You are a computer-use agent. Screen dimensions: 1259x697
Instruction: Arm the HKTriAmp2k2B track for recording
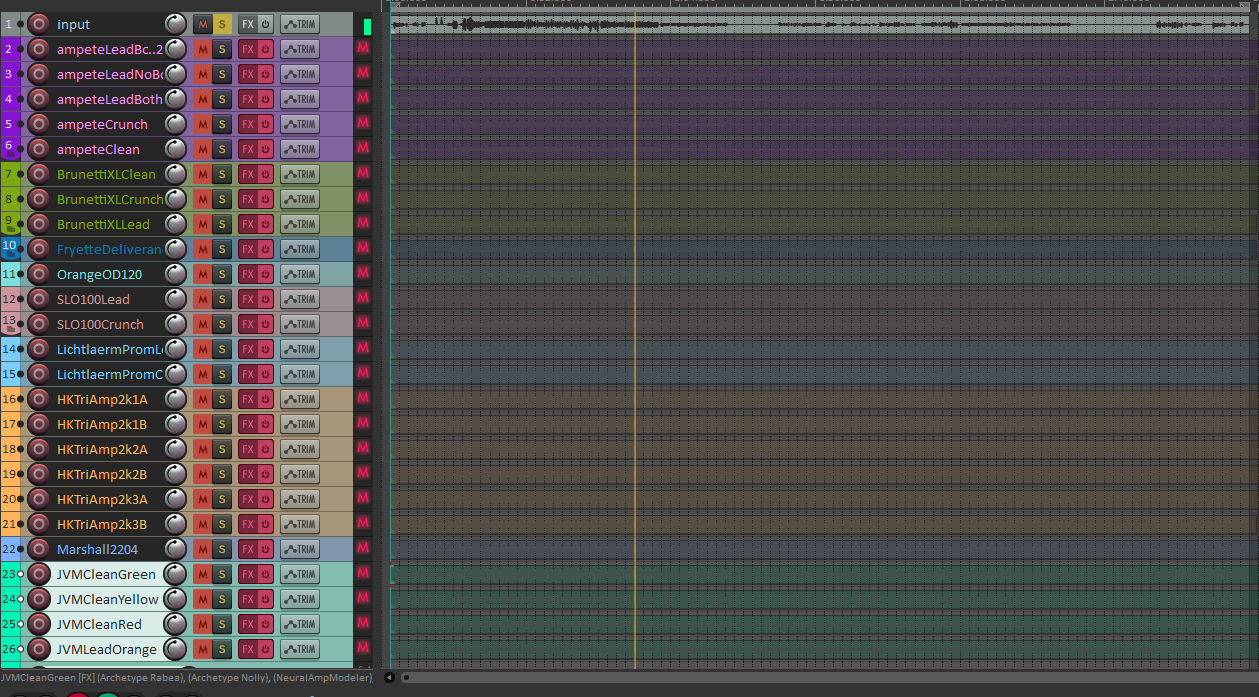[x=39, y=474]
